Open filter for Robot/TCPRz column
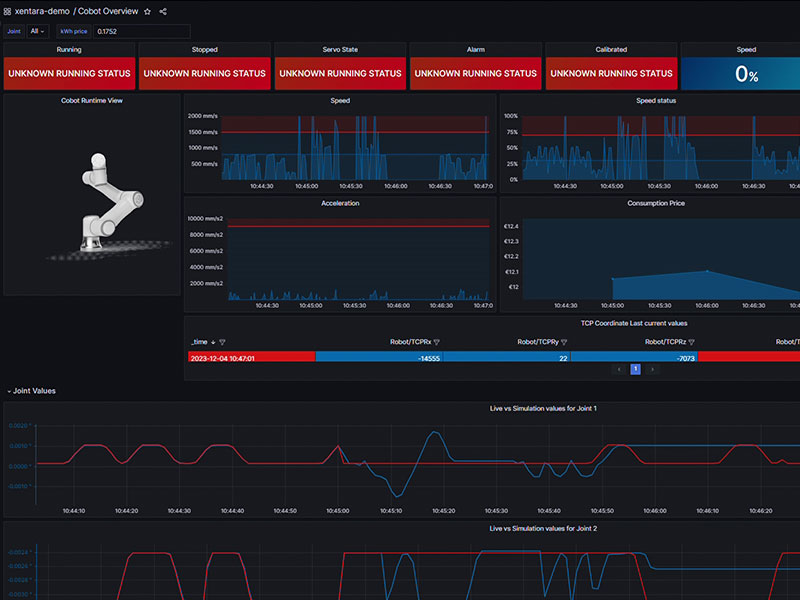Viewport: 800px width, 600px height. click(x=691, y=342)
